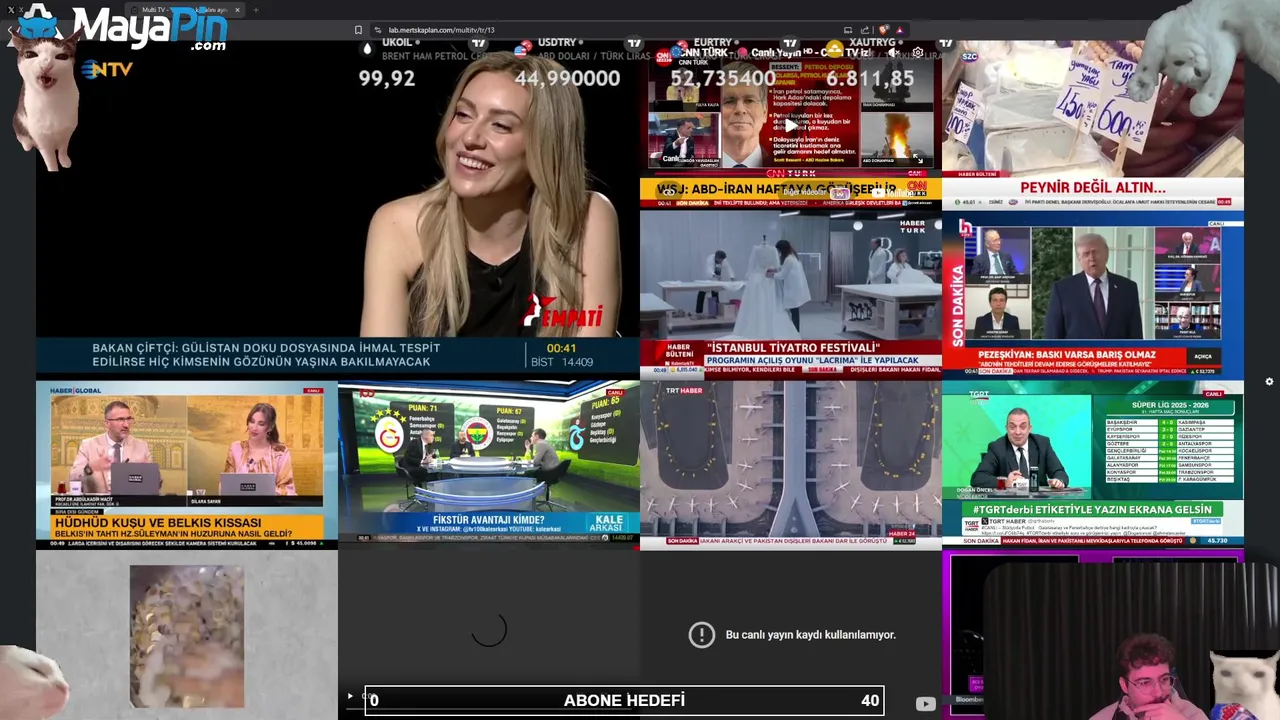Screen dimensions: 1280x720
Task: Click the center play button on CNN Türk video
Action: pyautogui.click(x=790, y=127)
